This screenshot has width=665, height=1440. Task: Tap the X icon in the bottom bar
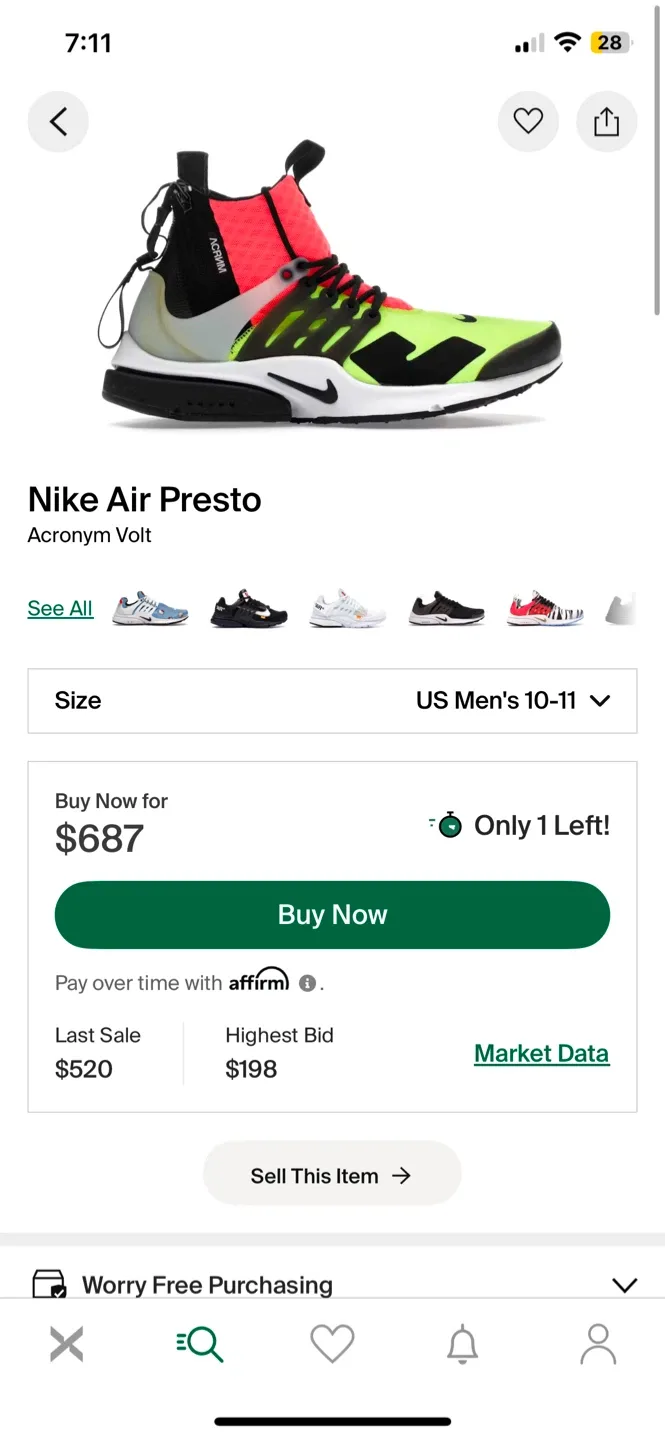[x=66, y=1344]
